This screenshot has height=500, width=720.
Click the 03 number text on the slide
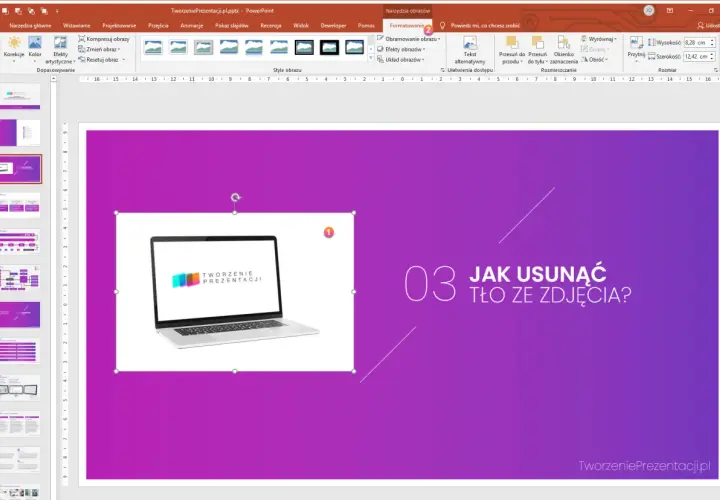pos(430,283)
